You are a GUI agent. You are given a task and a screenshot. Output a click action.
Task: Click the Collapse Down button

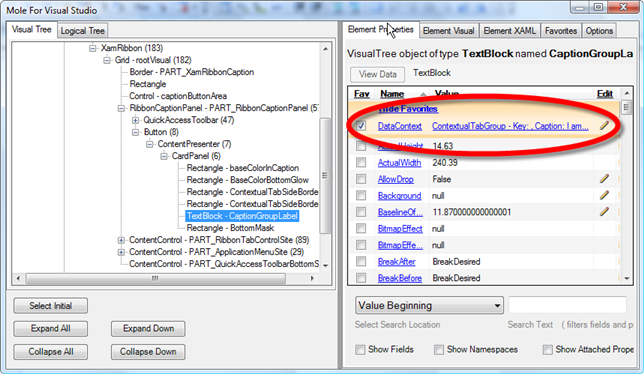148,352
